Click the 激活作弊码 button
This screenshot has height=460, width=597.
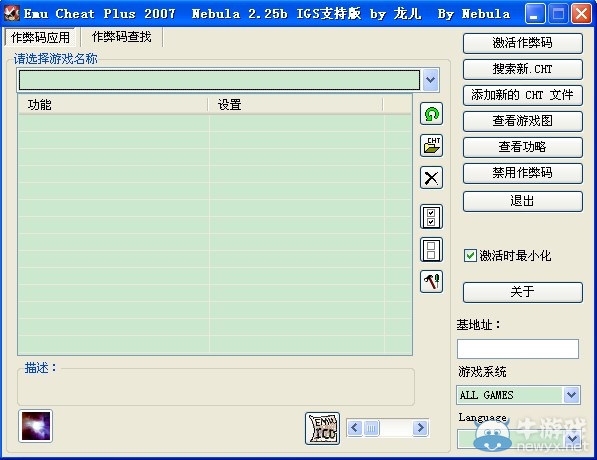pos(523,43)
